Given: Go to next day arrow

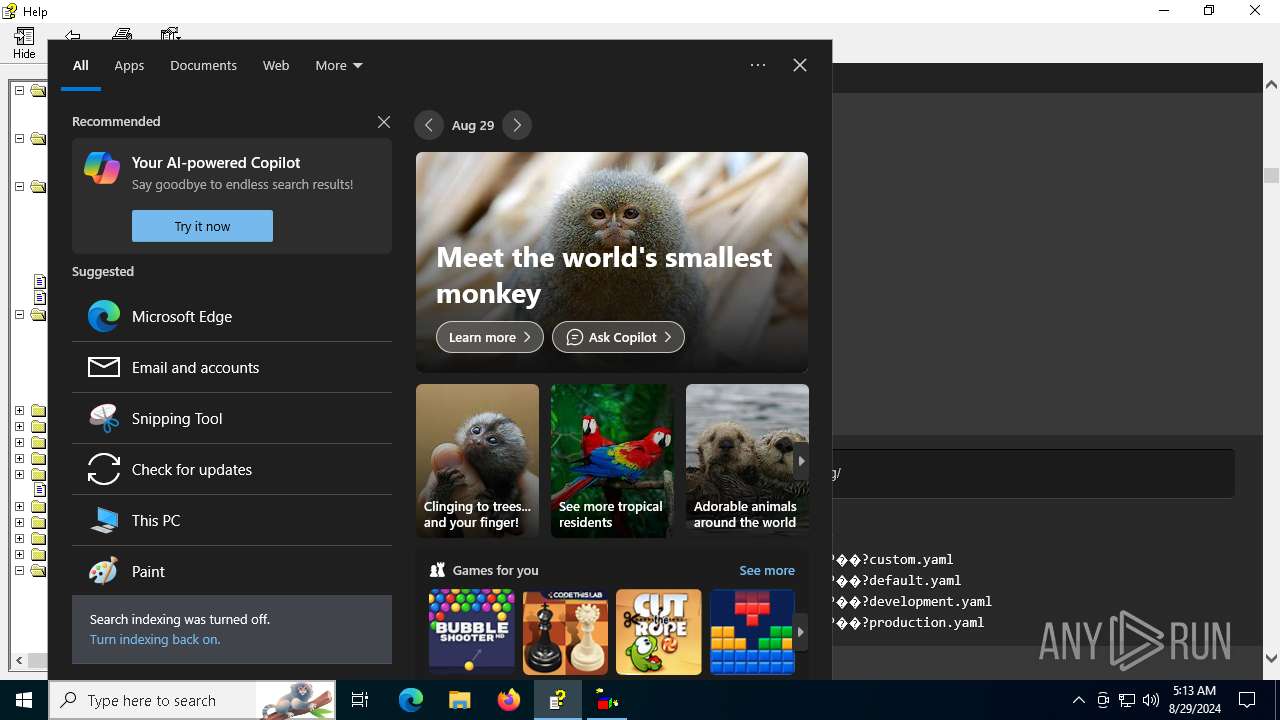Looking at the screenshot, I should 517,125.
